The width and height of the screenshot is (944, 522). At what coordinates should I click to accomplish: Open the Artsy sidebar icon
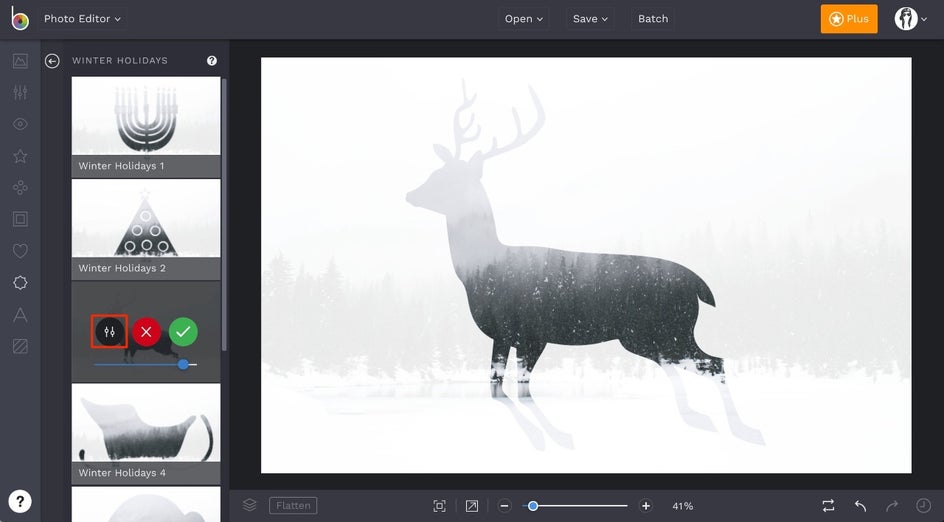point(20,188)
